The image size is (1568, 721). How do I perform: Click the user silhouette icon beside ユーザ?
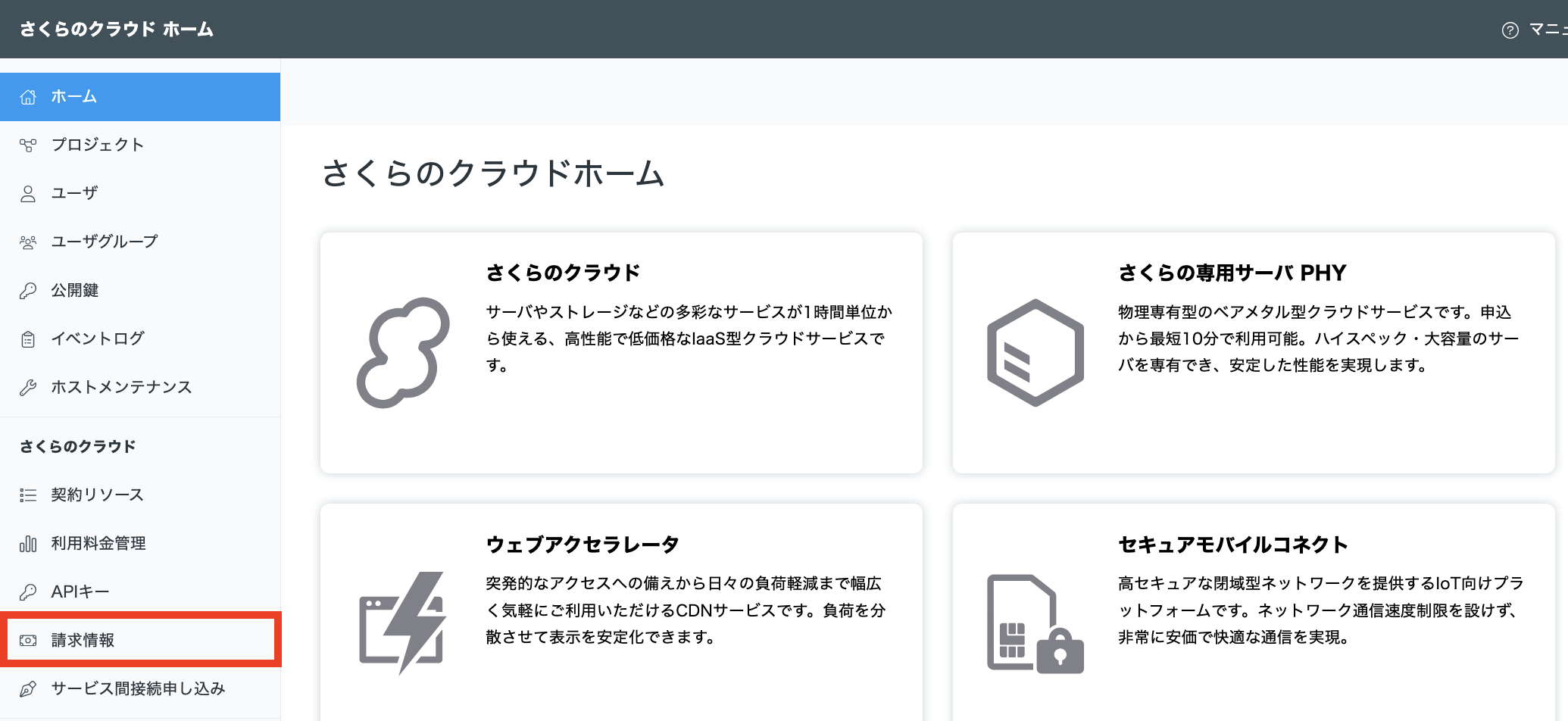pyautogui.click(x=28, y=194)
